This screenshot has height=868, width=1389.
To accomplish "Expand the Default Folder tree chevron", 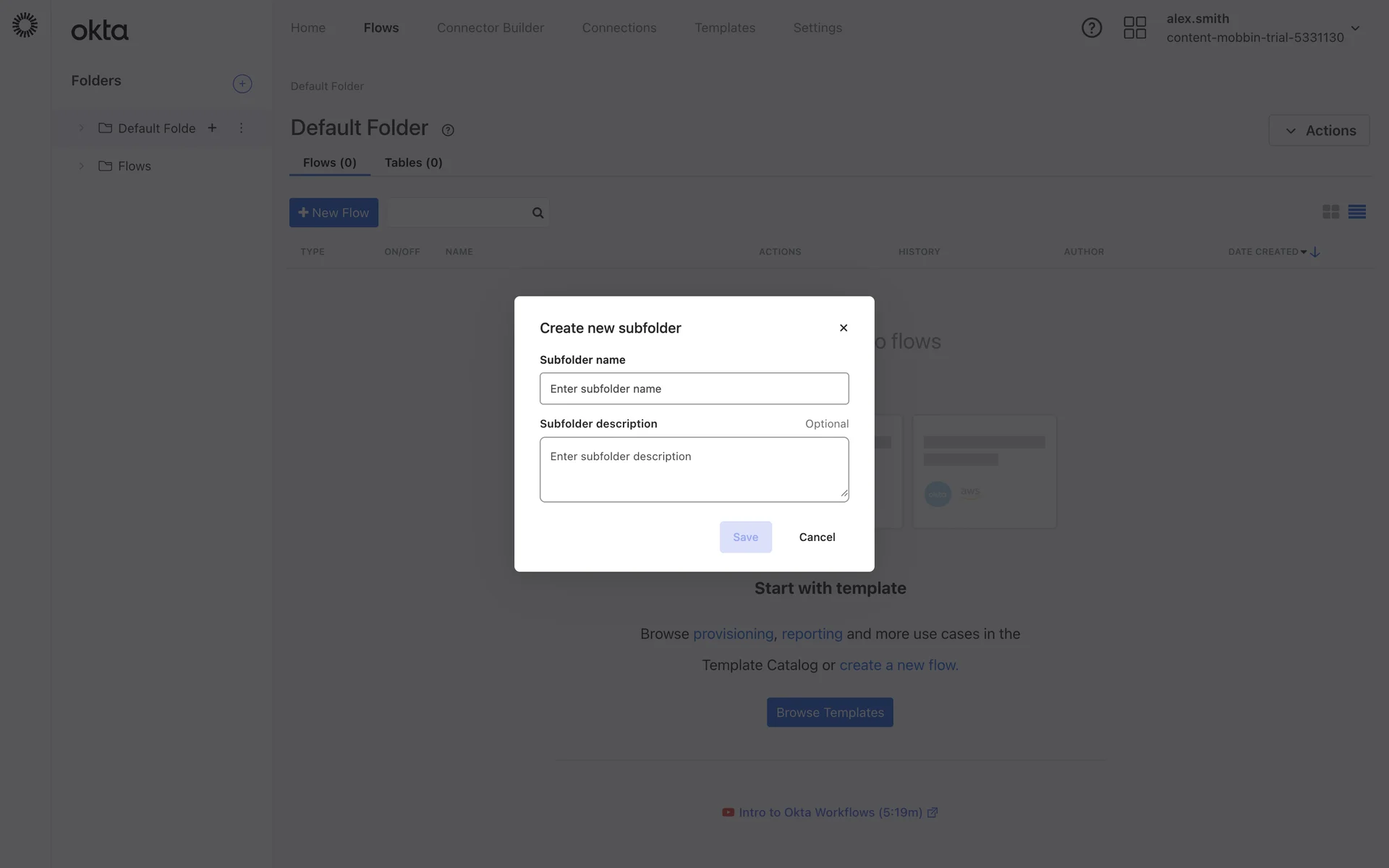I will click(x=81, y=128).
